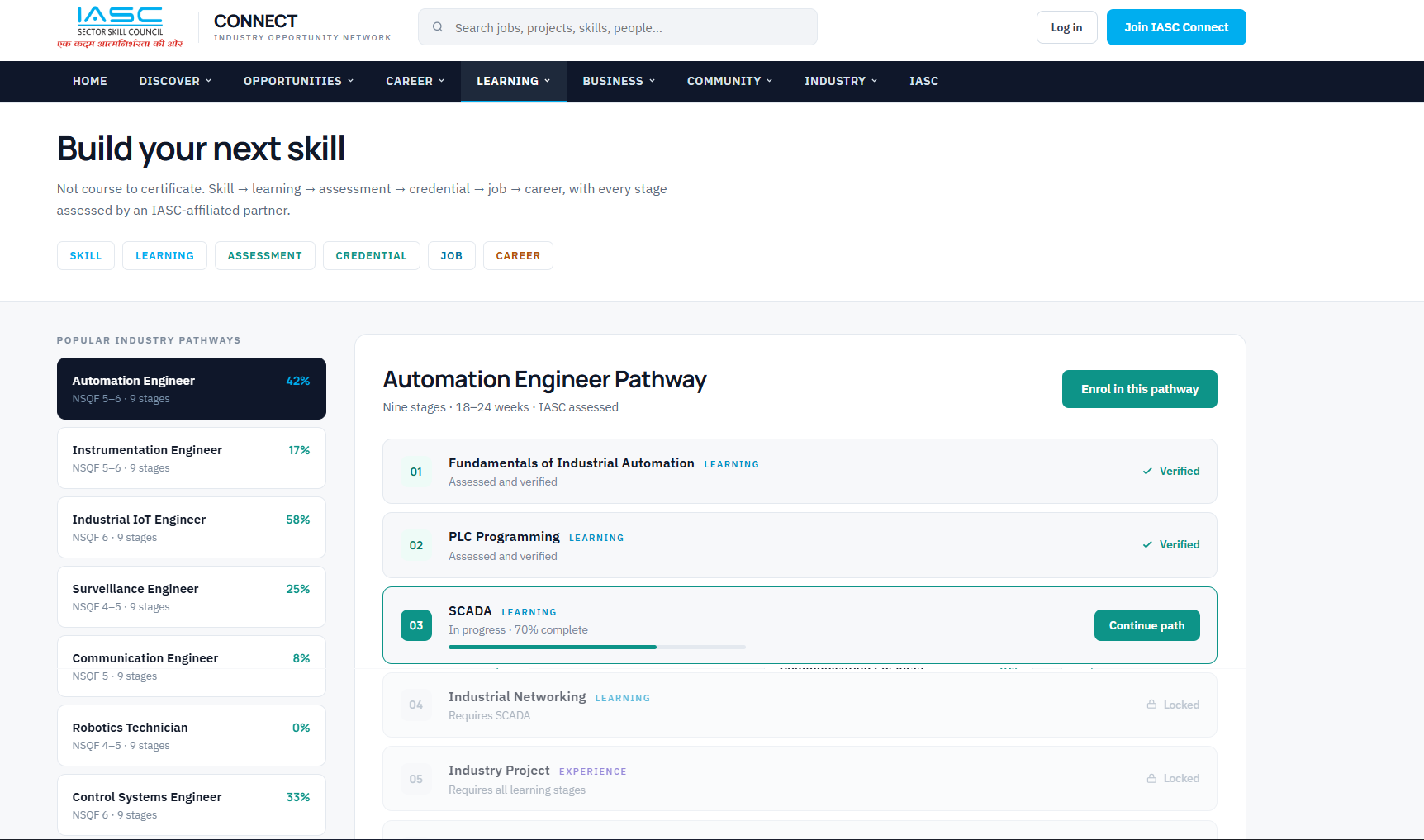The width and height of the screenshot is (1424, 840).
Task: Expand the Industry menu
Action: point(841,81)
